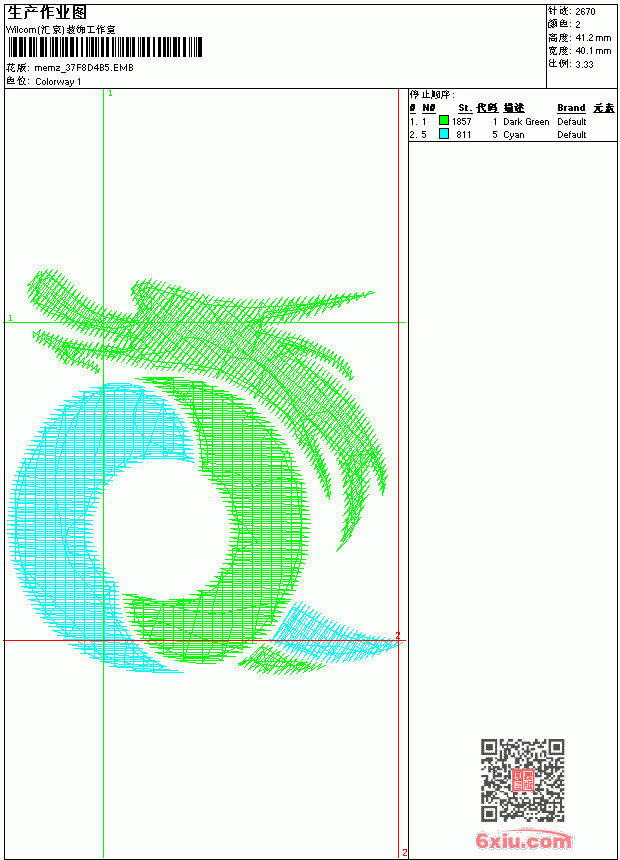Click the Colorway 1 label
Image resolution: width=620 pixels, height=860 pixels.
(x=58, y=82)
